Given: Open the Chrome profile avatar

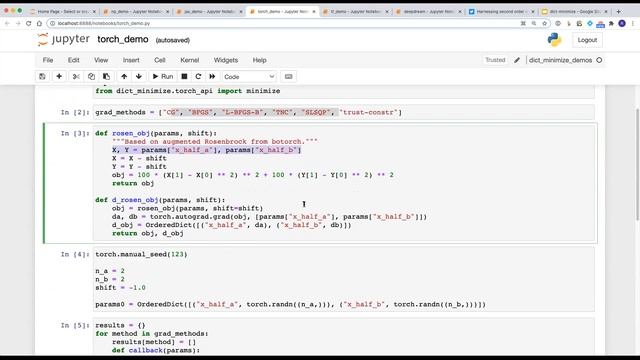Looking at the screenshot, I should pyautogui.click(x=622, y=24).
